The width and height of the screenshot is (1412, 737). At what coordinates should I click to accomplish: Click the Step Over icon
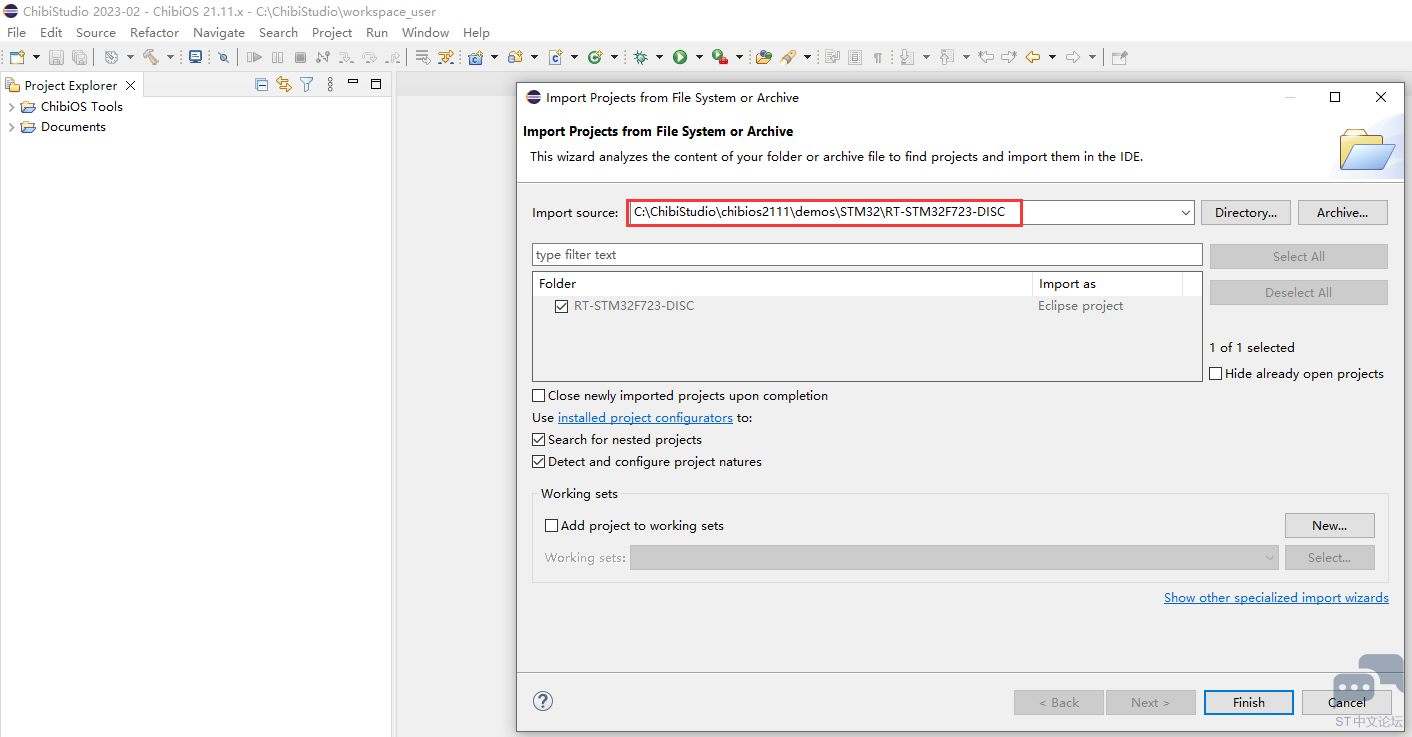pyautogui.click(x=368, y=57)
